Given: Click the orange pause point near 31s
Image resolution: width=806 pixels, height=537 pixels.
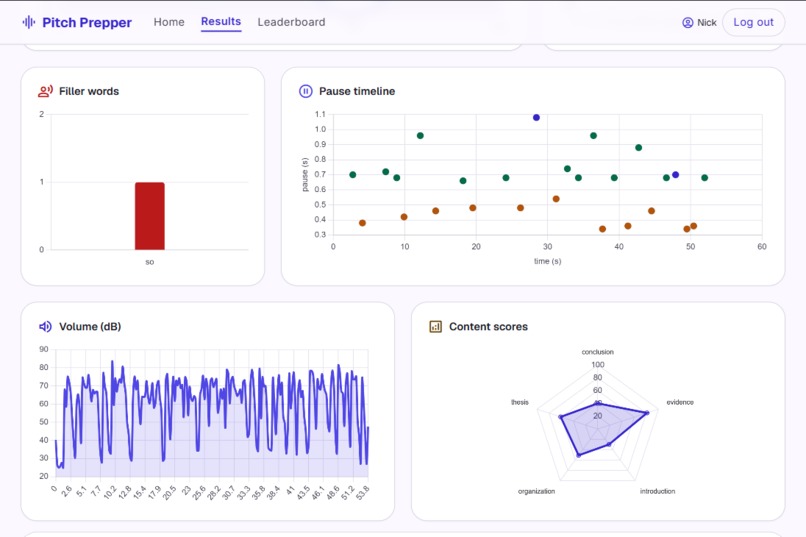Looking at the screenshot, I should (556, 199).
